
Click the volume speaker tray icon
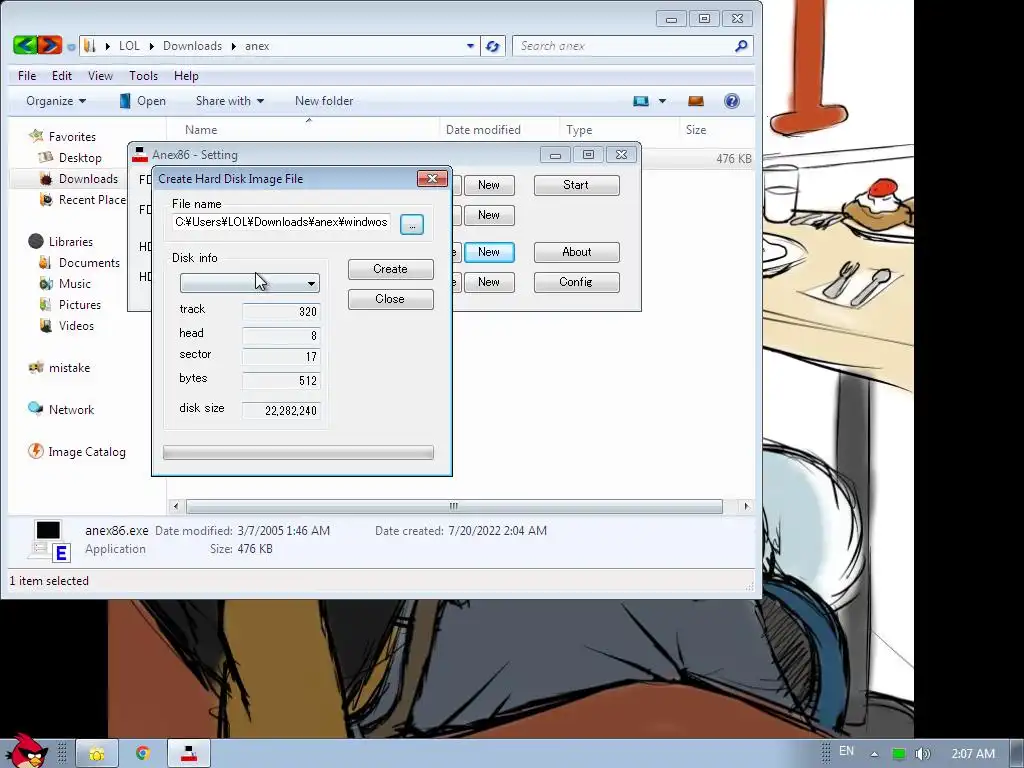click(x=922, y=754)
